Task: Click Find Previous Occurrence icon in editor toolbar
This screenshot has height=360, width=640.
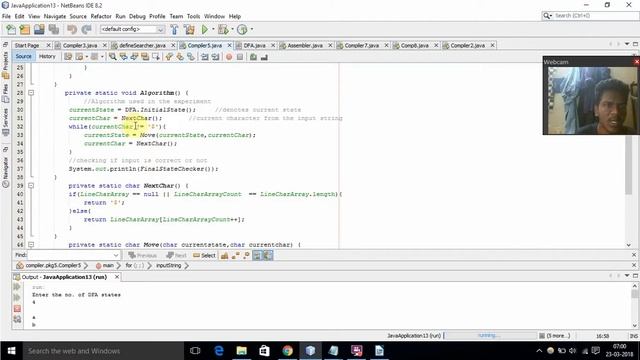Action: (123, 57)
